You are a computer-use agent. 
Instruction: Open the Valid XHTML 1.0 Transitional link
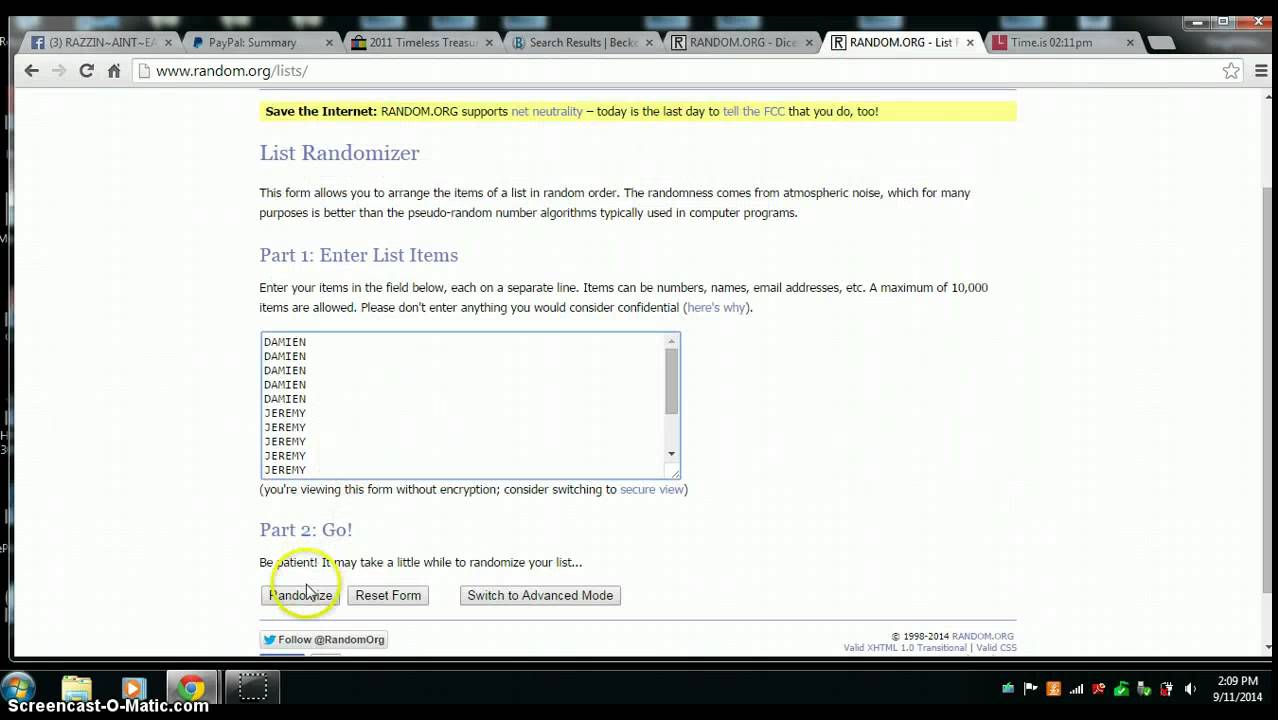[x=905, y=648]
